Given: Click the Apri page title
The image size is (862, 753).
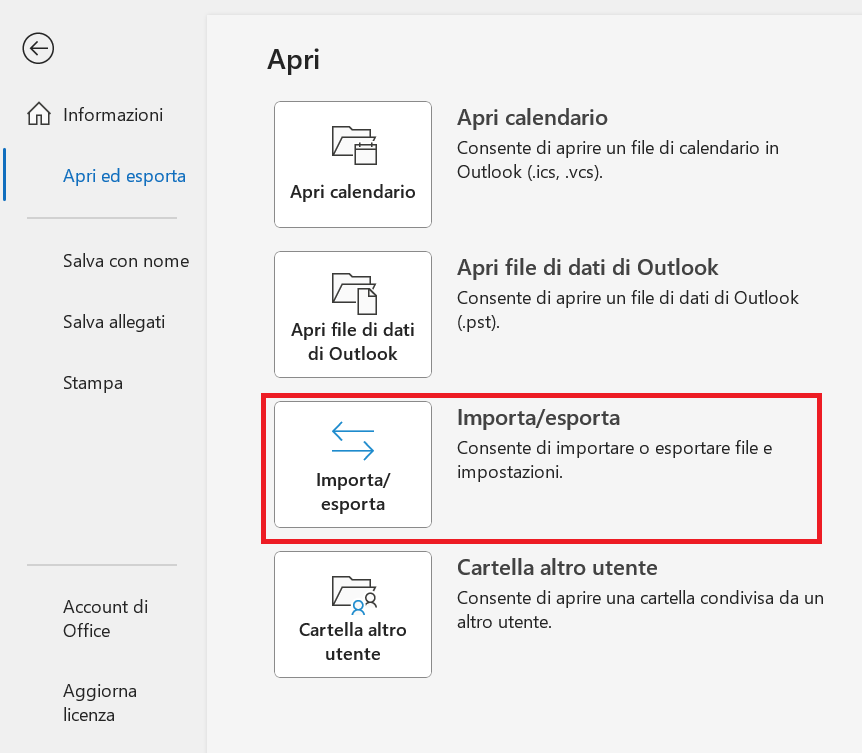Looking at the screenshot, I should pyautogui.click(x=293, y=60).
